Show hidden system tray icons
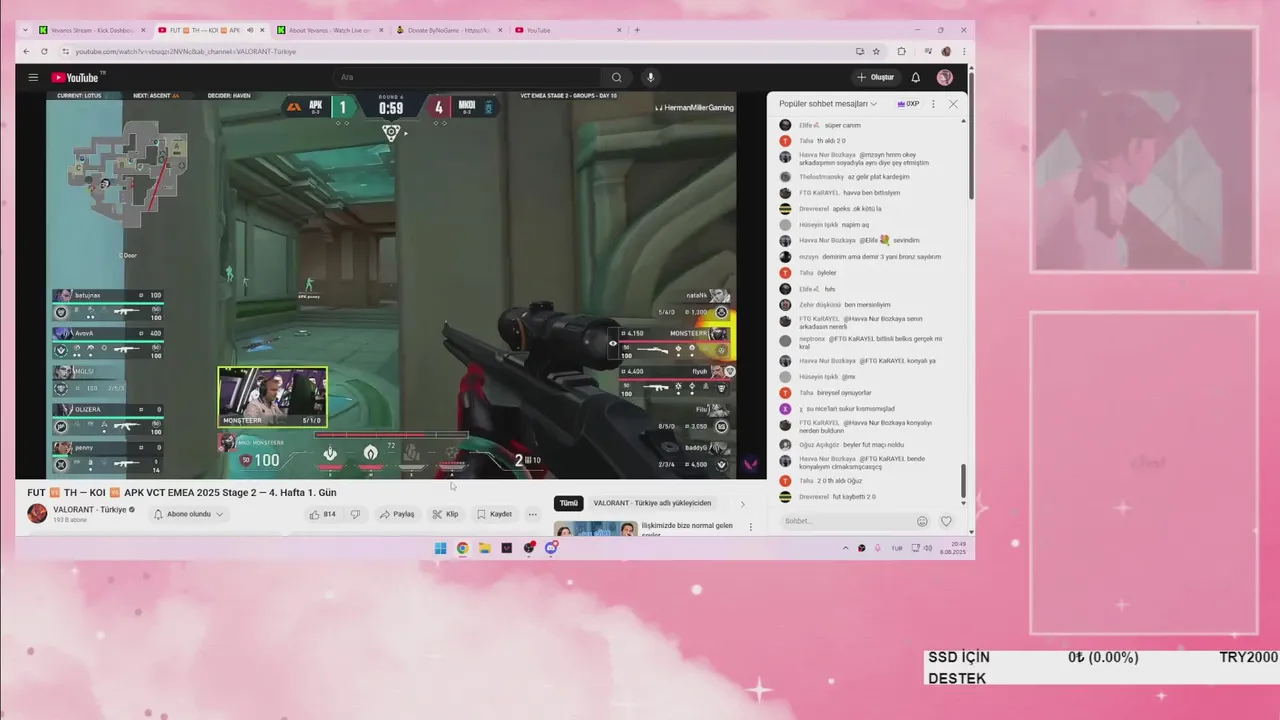The height and width of the screenshot is (720, 1280). point(845,548)
